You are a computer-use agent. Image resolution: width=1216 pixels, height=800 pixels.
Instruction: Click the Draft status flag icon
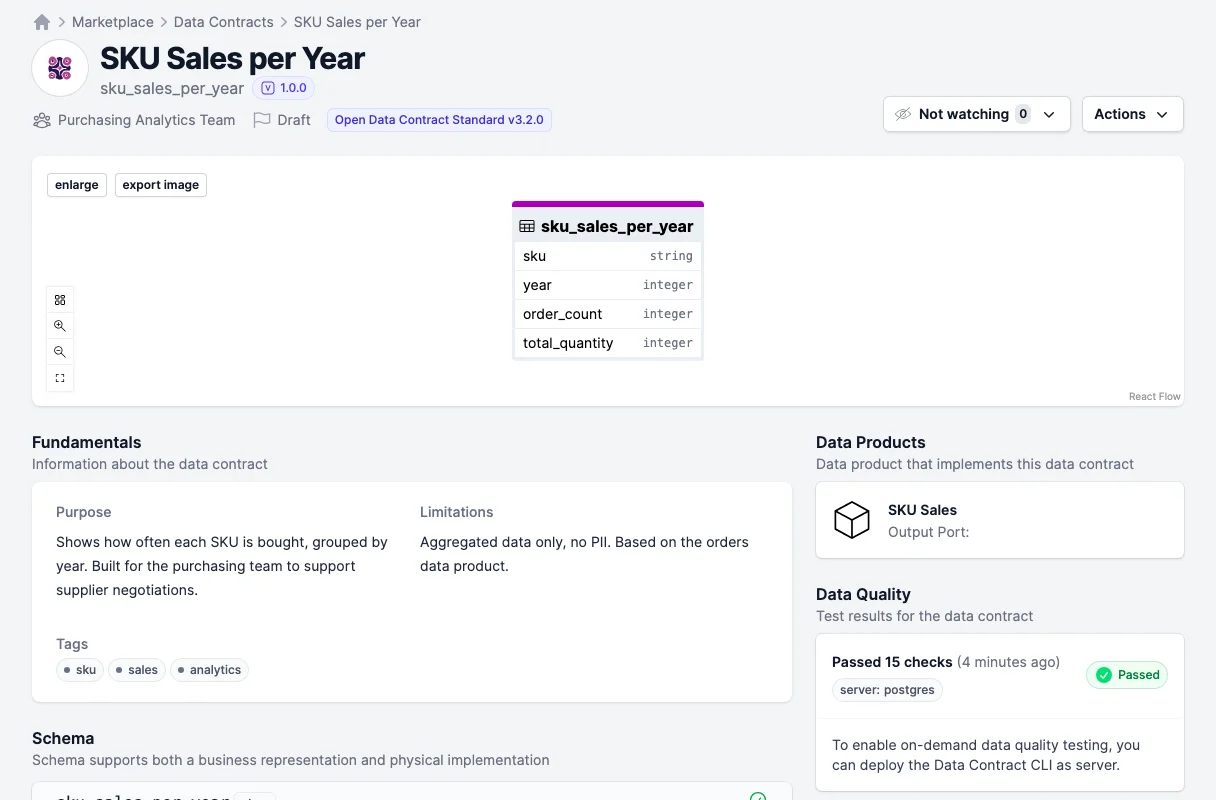point(262,120)
